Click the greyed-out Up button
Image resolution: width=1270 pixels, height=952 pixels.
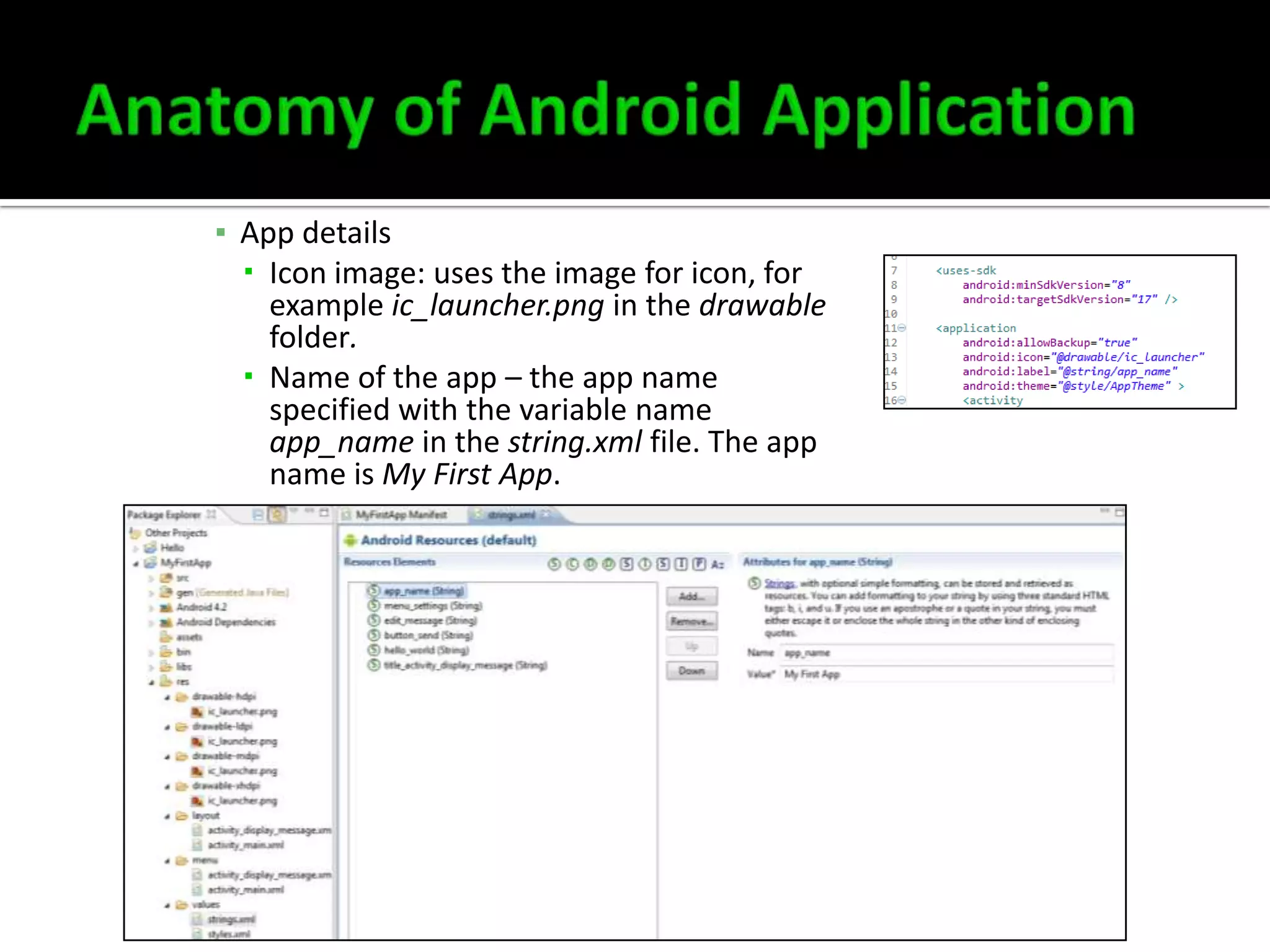pos(692,646)
